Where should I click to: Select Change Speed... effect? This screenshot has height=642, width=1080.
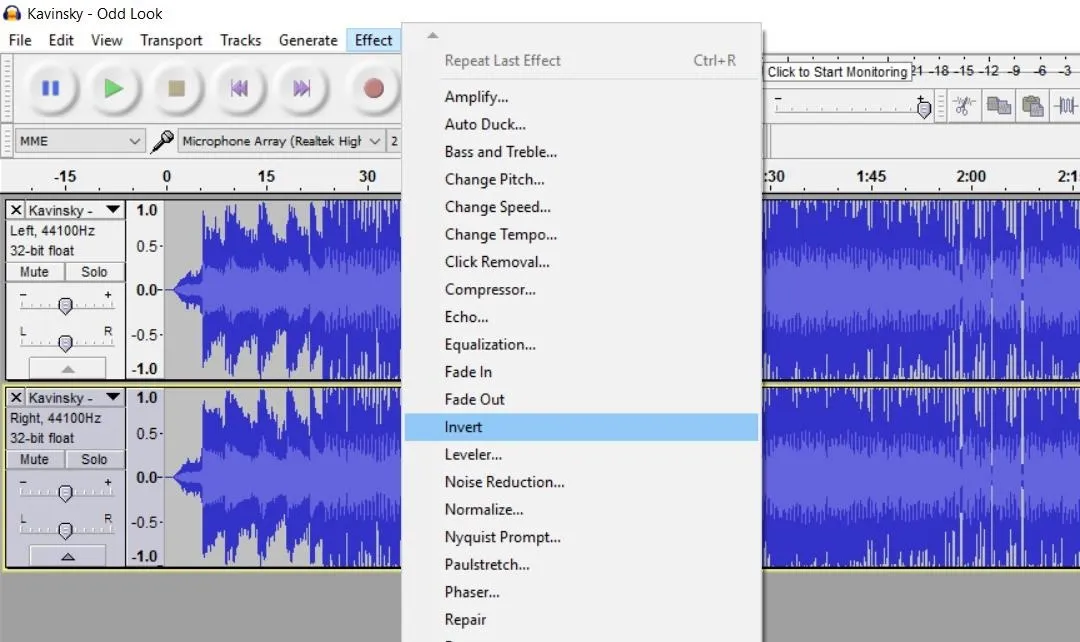[581, 207]
